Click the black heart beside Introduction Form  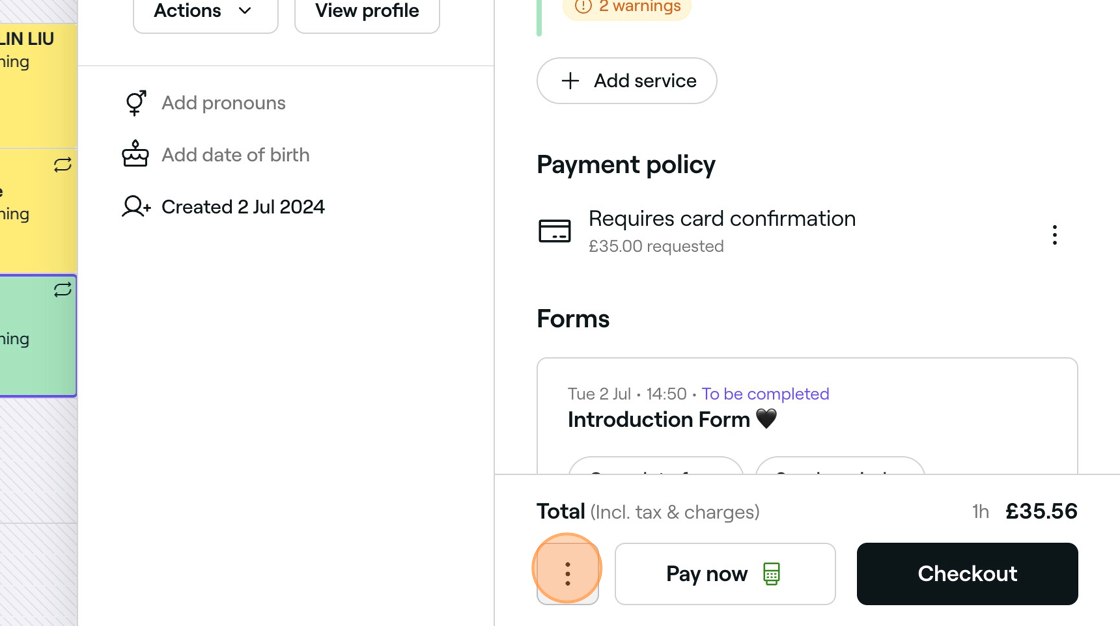(x=766, y=420)
